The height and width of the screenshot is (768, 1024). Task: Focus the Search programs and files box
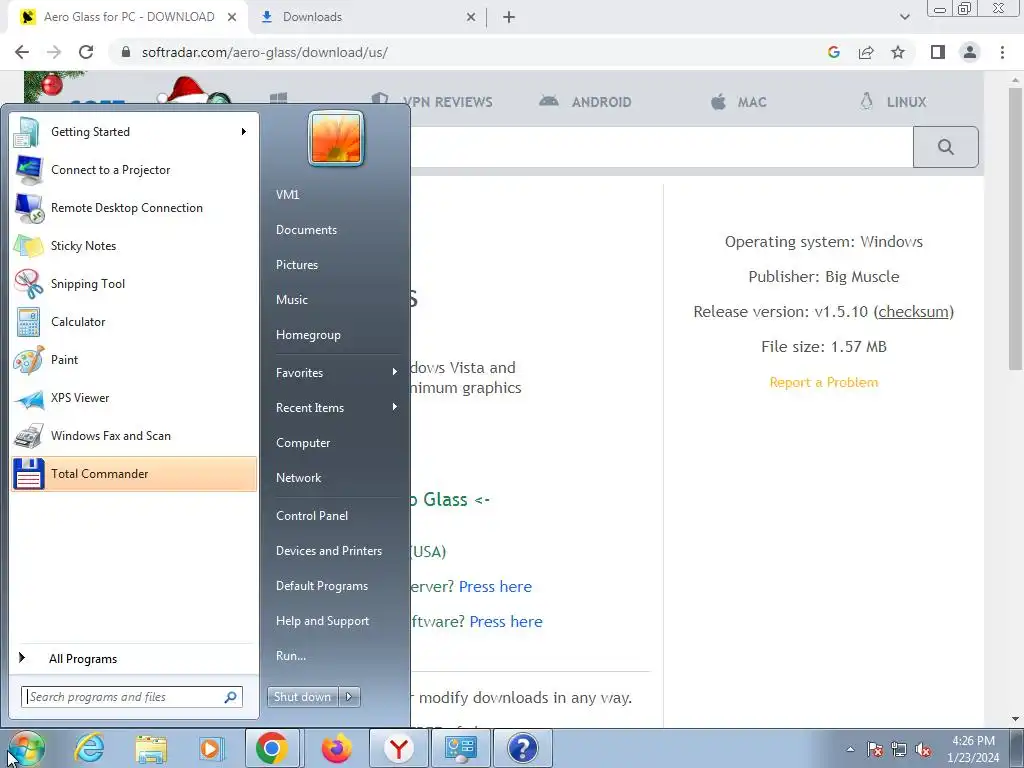(131, 697)
